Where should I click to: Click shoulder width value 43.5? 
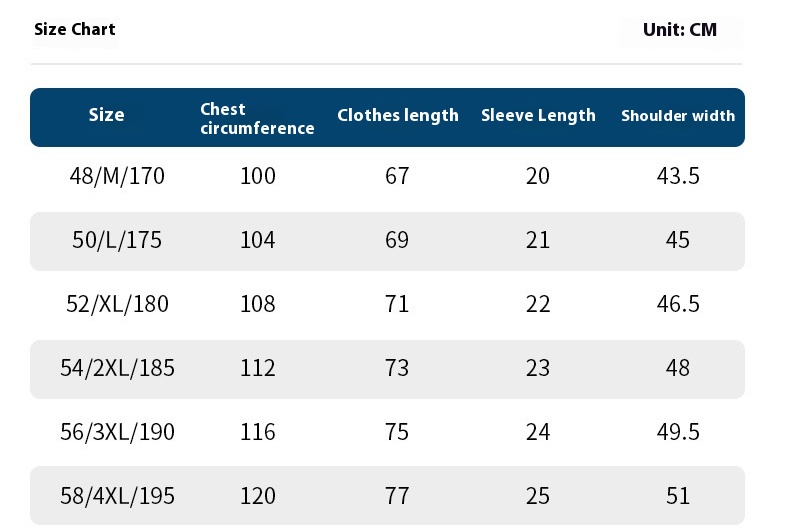point(678,176)
